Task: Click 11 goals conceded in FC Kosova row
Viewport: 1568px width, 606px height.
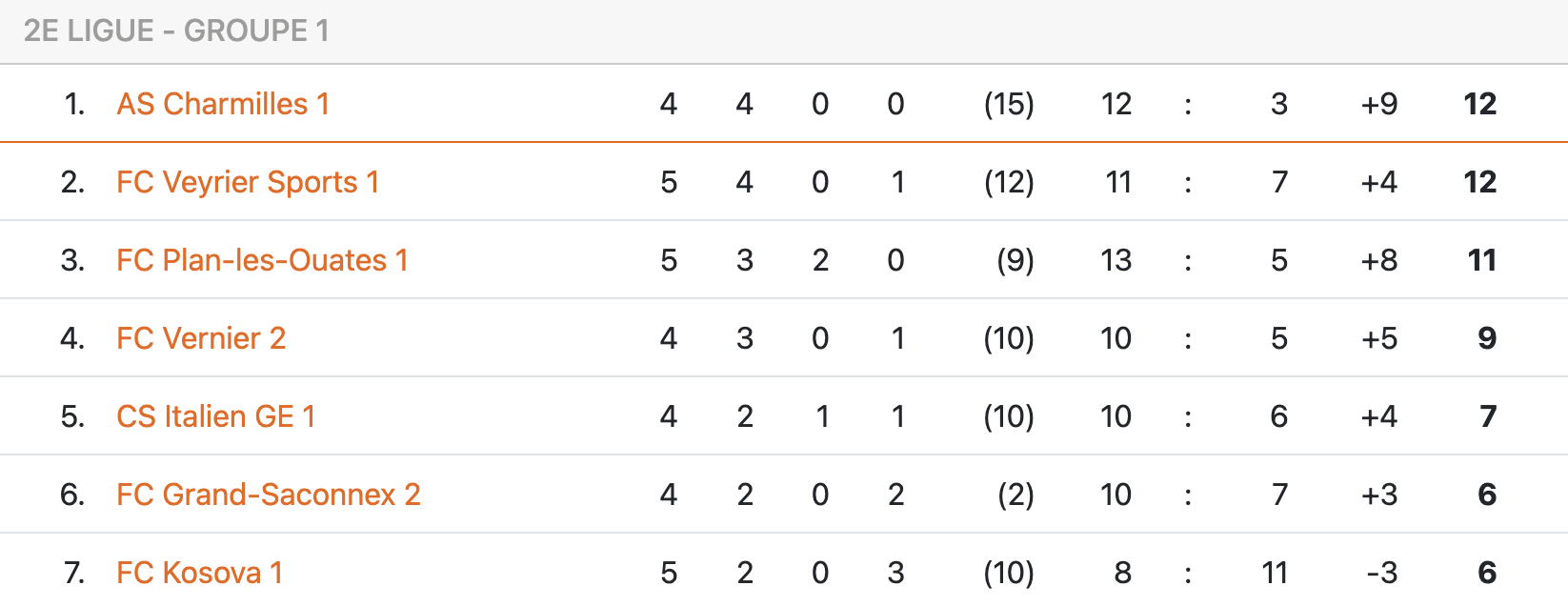Action: click(1275, 573)
